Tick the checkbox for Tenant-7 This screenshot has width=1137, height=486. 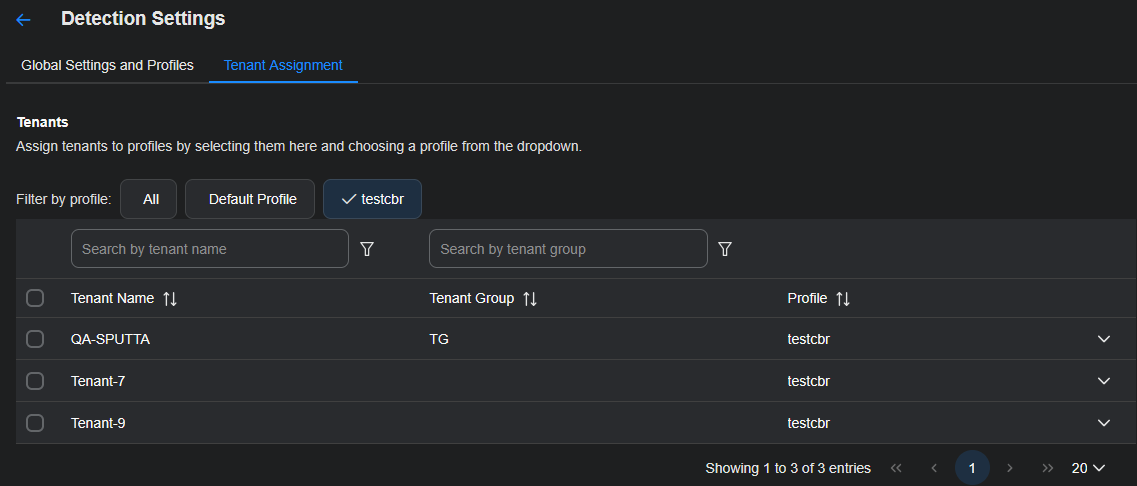[35, 381]
